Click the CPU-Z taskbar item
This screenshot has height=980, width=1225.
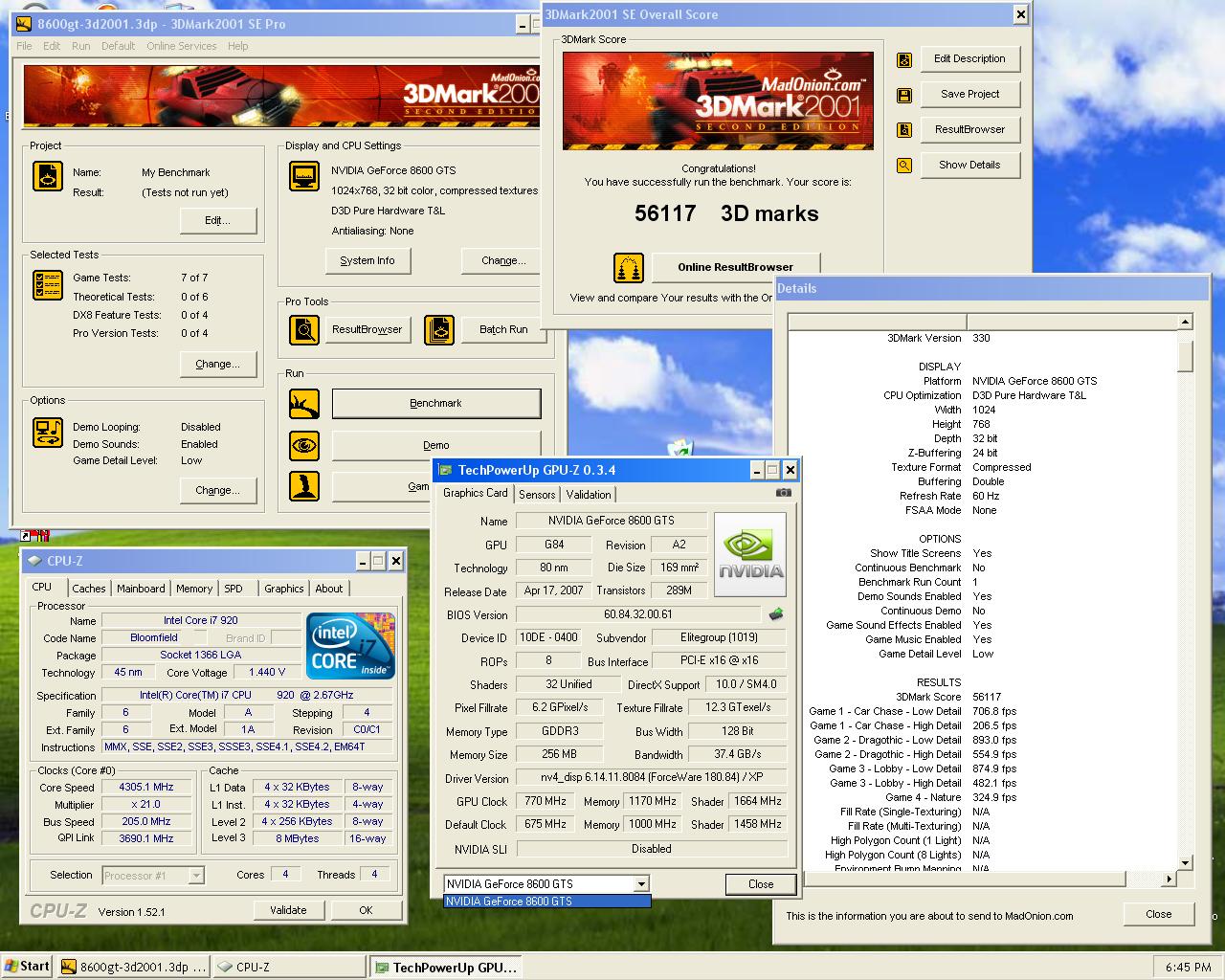coord(288,967)
